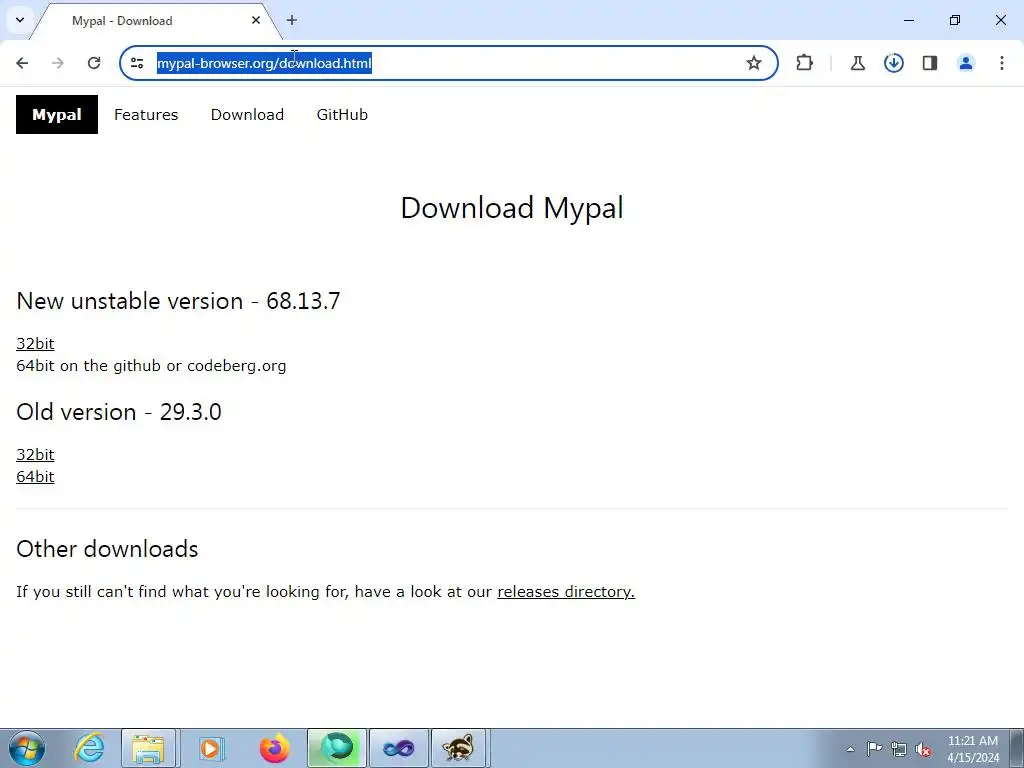Open the Mypal raccoon taskbar icon
Image resolution: width=1024 pixels, height=768 pixels.
point(458,748)
